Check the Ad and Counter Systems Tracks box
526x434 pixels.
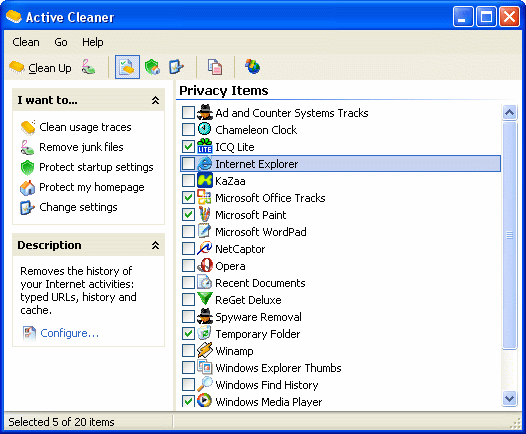click(x=188, y=113)
